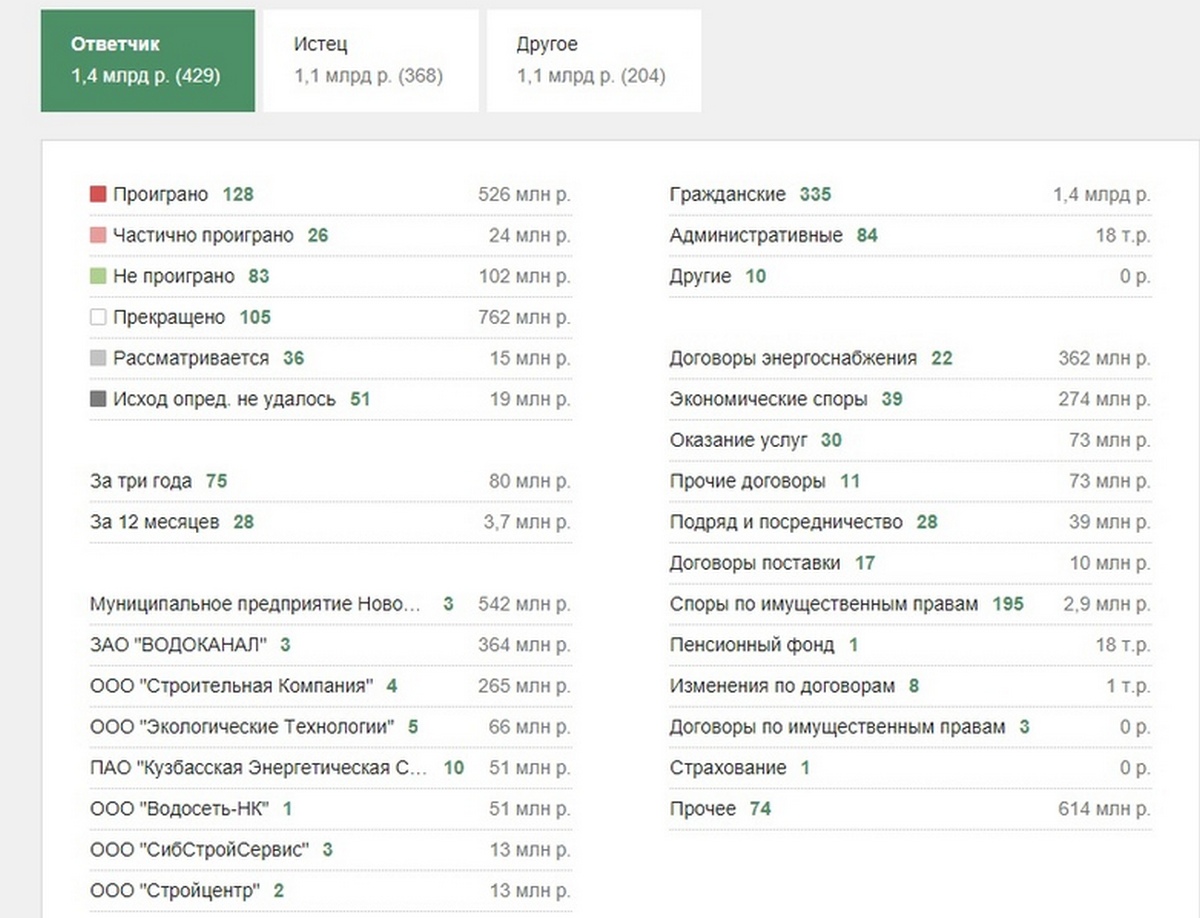
Task: Open Пенсионный фонд category
Action: (x=752, y=645)
